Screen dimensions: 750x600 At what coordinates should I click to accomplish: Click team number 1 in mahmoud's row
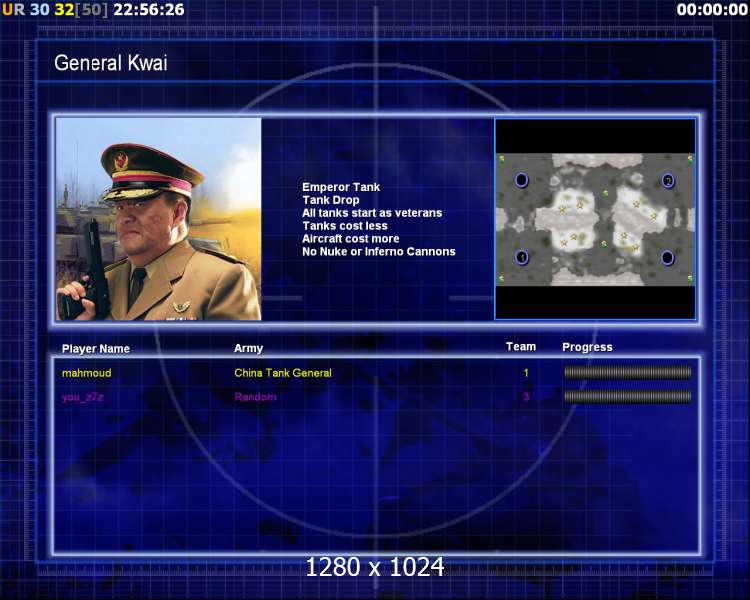click(x=526, y=373)
